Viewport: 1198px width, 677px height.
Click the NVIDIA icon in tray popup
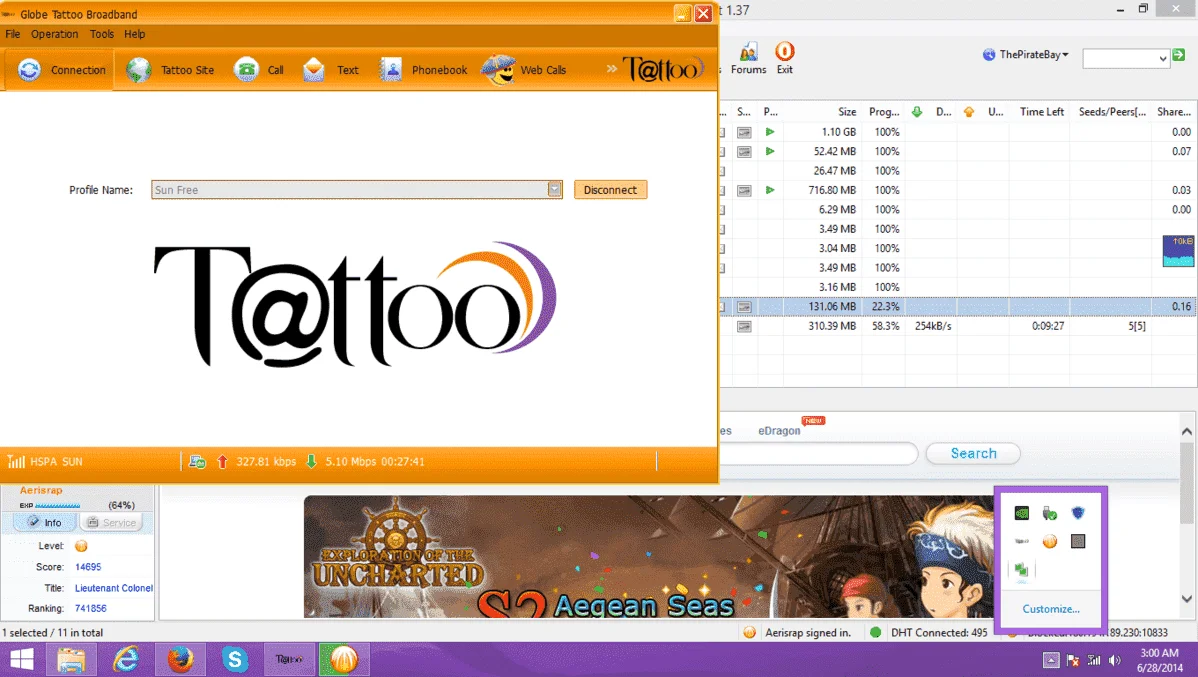(x=1022, y=513)
